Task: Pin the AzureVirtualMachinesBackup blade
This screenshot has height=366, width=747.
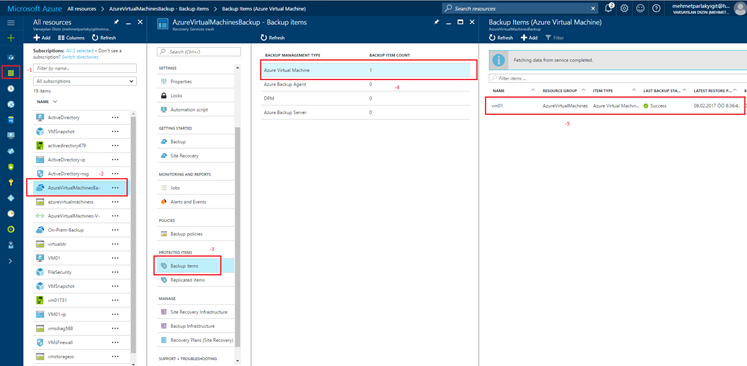Action: pyautogui.click(x=437, y=22)
